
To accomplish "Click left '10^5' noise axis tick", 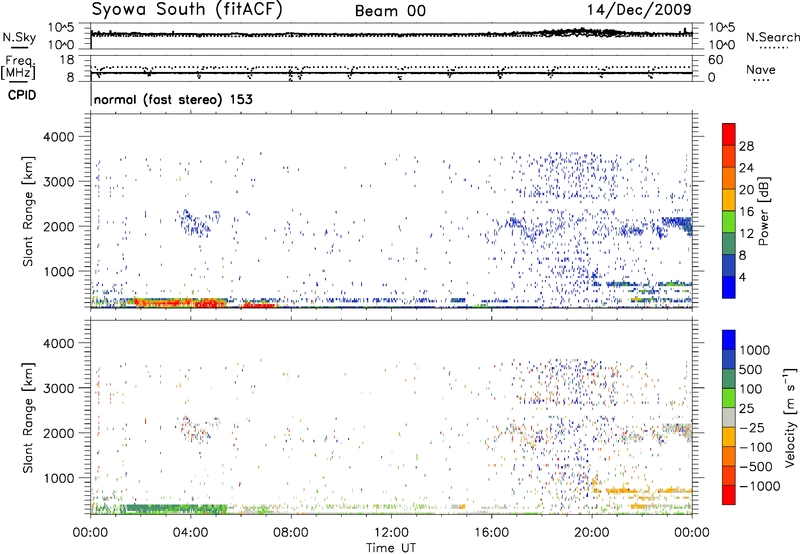I will (x=61, y=28).
